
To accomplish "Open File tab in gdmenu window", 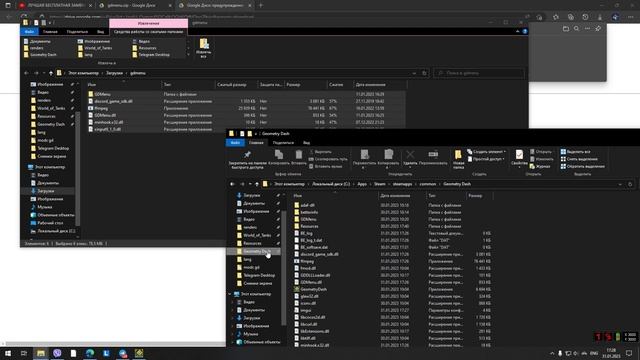I will click(x=29, y=32).
